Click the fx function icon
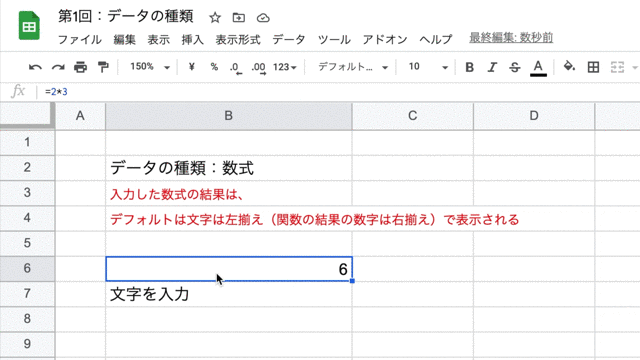Image resolution: width=640 pixels, height=360 pixels. 18,91
